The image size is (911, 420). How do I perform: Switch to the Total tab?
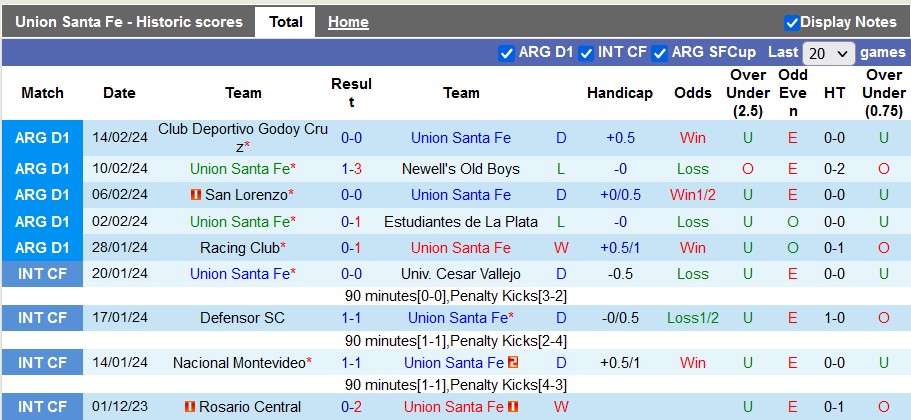[x=286, y=22]
